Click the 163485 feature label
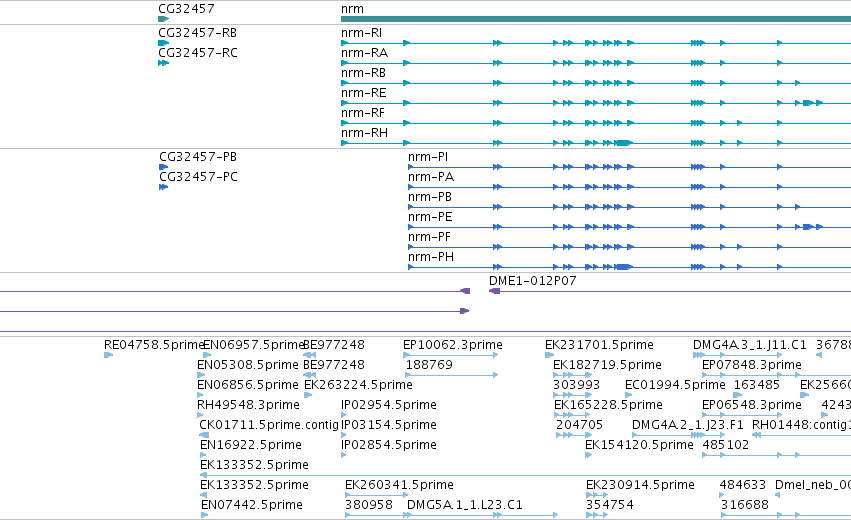 tap(757, 385)
